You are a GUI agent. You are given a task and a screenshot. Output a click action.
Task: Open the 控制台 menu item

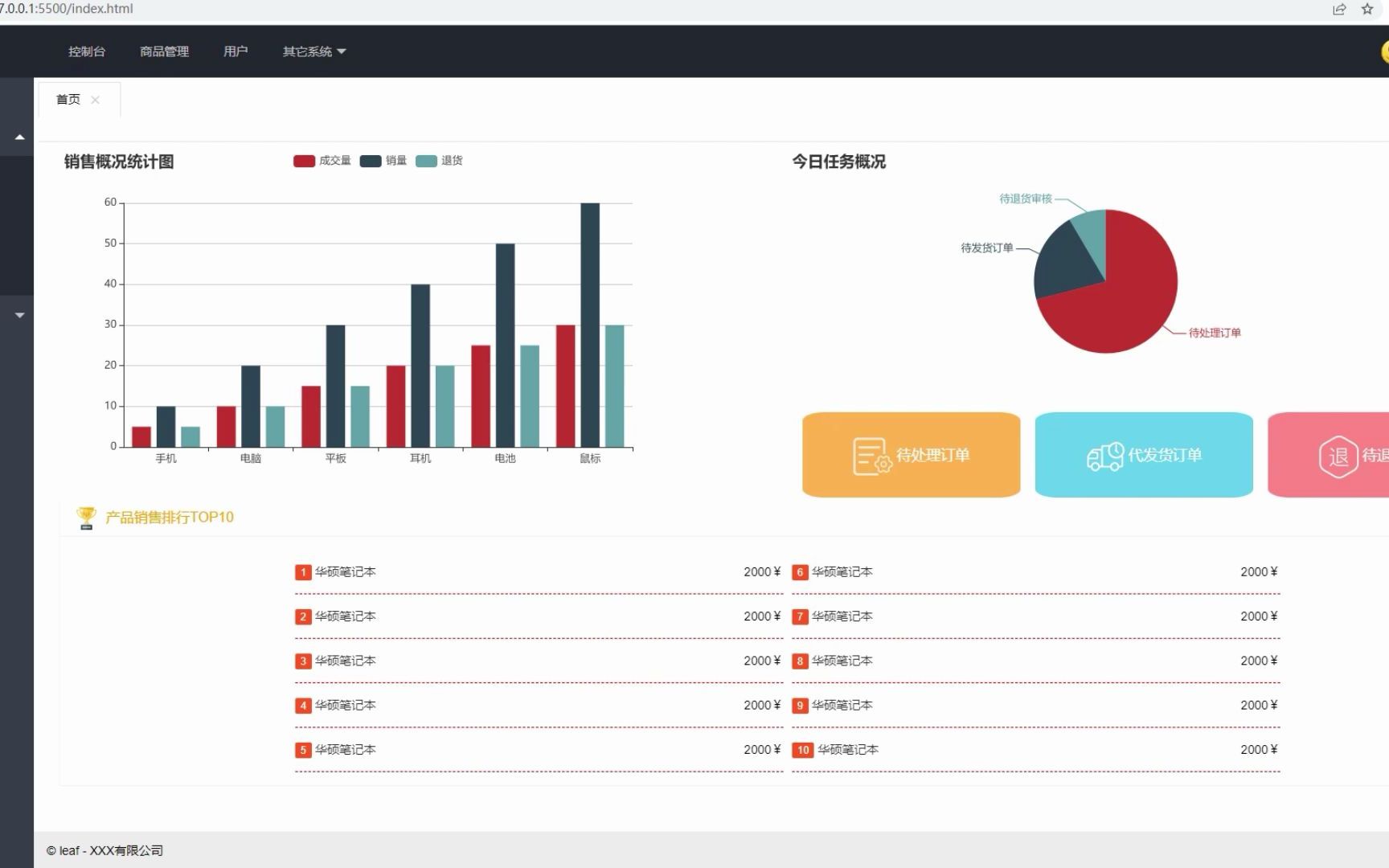coord(87,51)
